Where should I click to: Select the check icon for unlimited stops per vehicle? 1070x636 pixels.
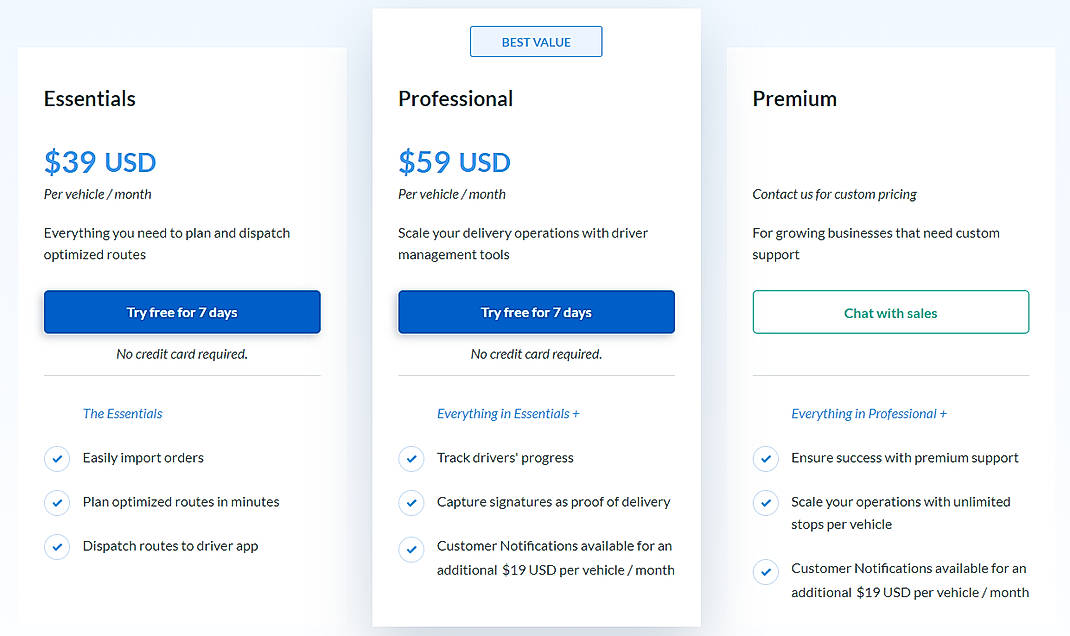pyautogui.click(x=766, y=505)
